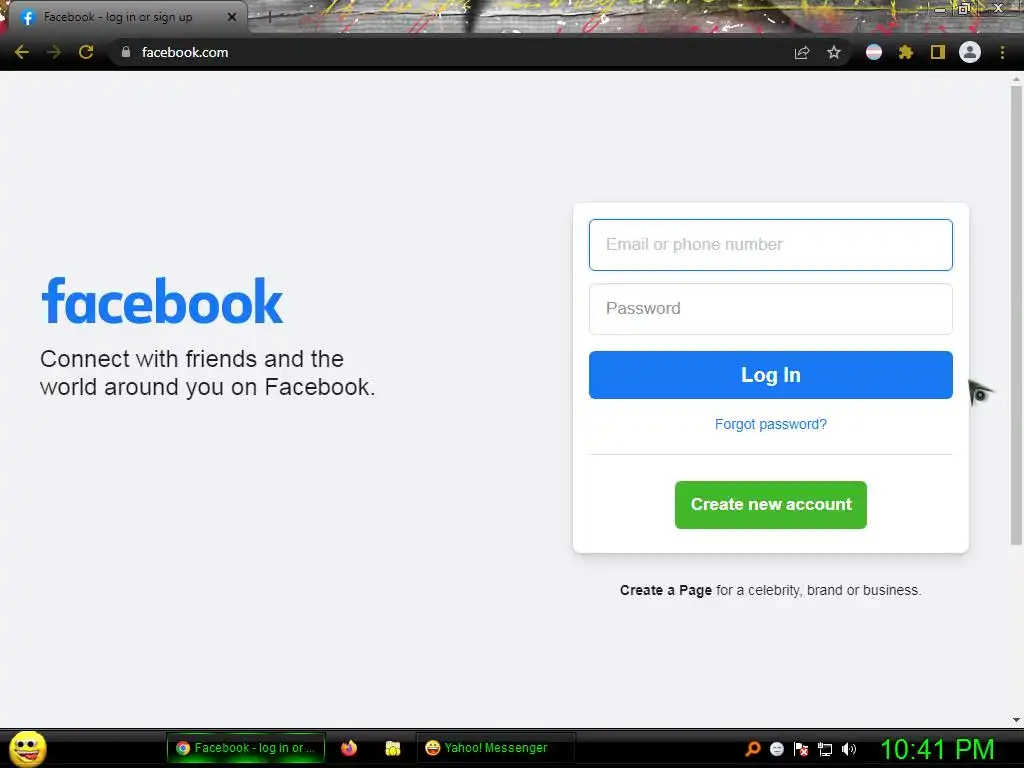This screenshot has height=768, width=1024.
Task: Click the speaker volume tray icon
Action: (x=849, y=749)
